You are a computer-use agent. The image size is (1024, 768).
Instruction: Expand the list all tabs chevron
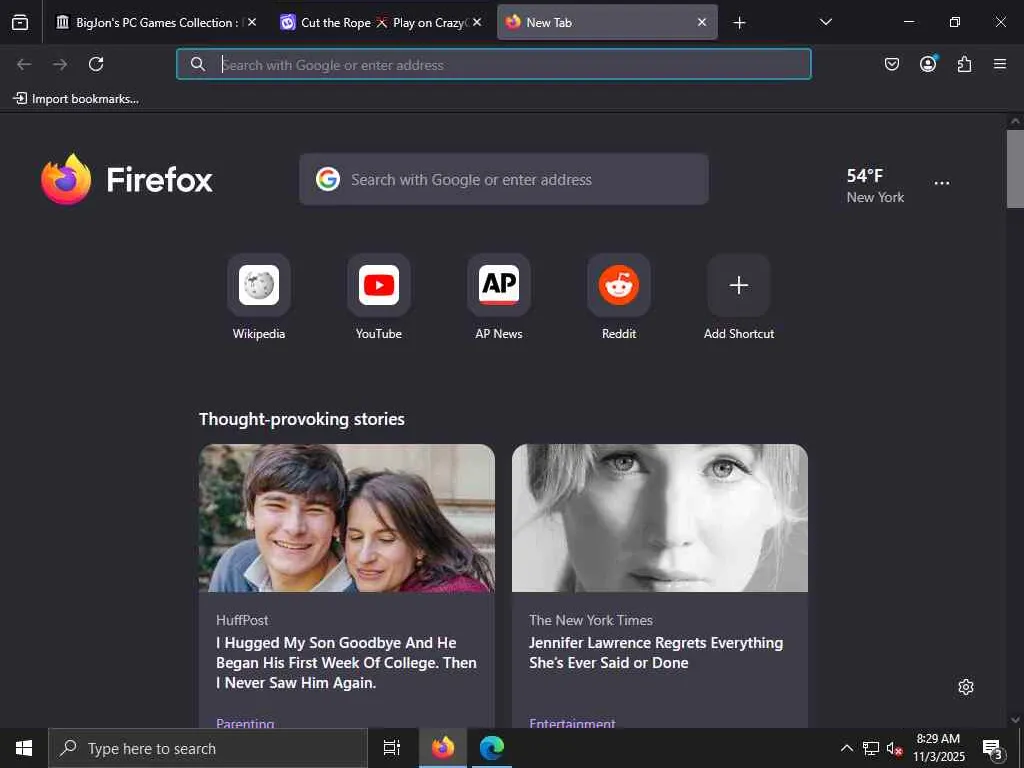(x=825, y=22)
